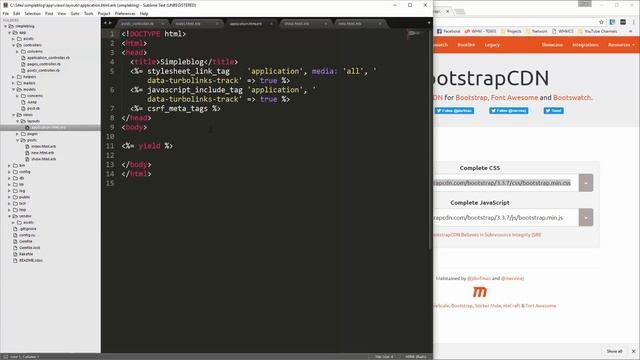Image resolution: width=640 pixels, height=360 pixels.
Task: Switch to the posts_controller.rb editor tab
Action: point(141,24)
